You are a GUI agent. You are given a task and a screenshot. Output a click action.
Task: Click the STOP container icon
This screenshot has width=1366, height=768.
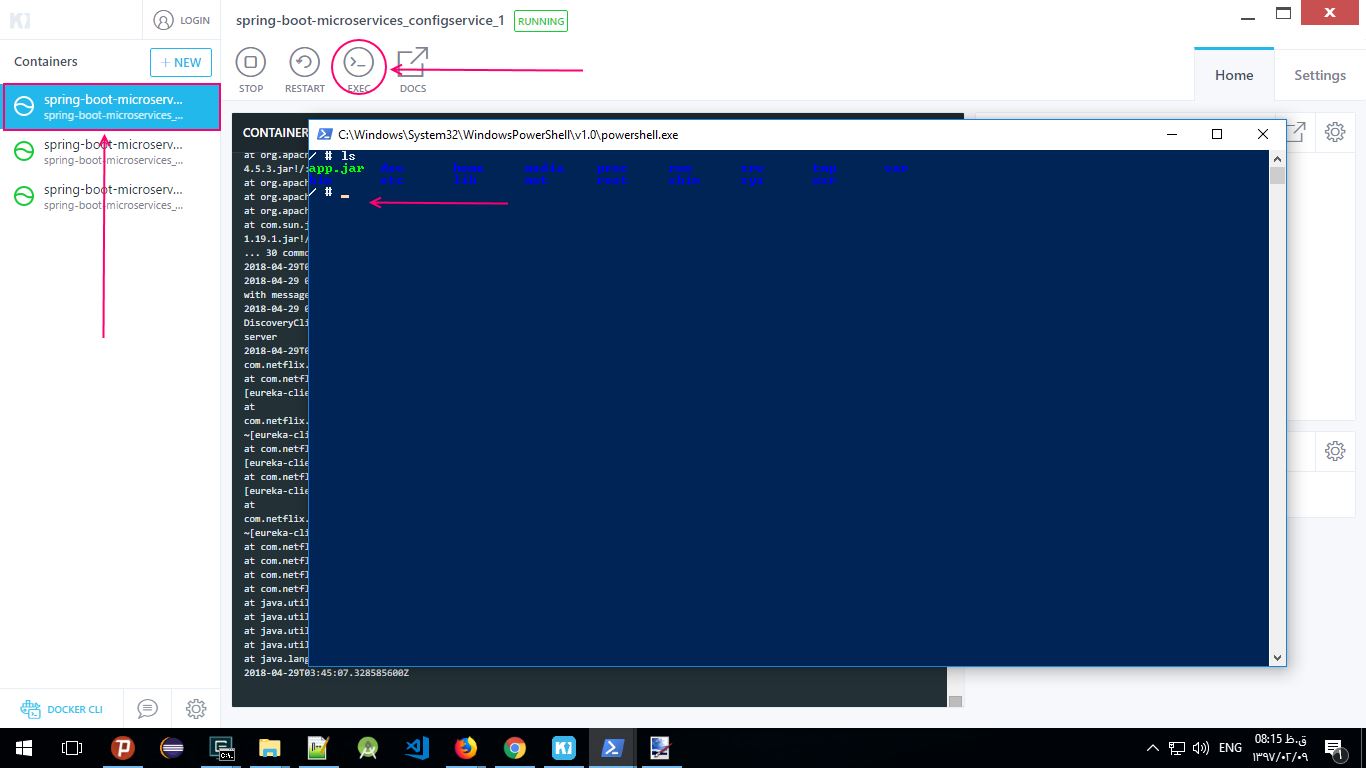pyautogui.click(x=251, y=63)
